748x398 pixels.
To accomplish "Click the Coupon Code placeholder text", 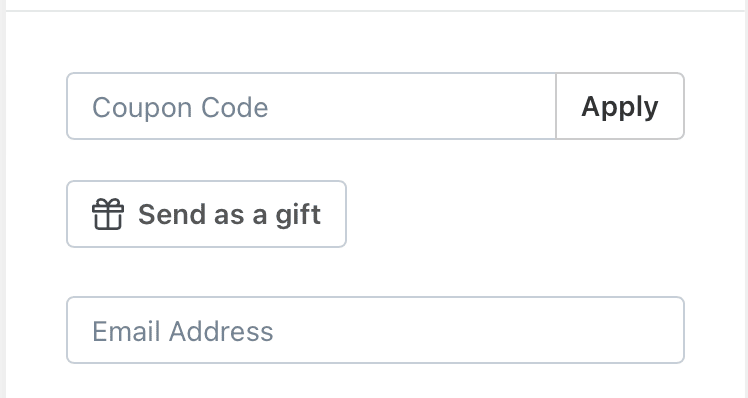I will point(180,107).
